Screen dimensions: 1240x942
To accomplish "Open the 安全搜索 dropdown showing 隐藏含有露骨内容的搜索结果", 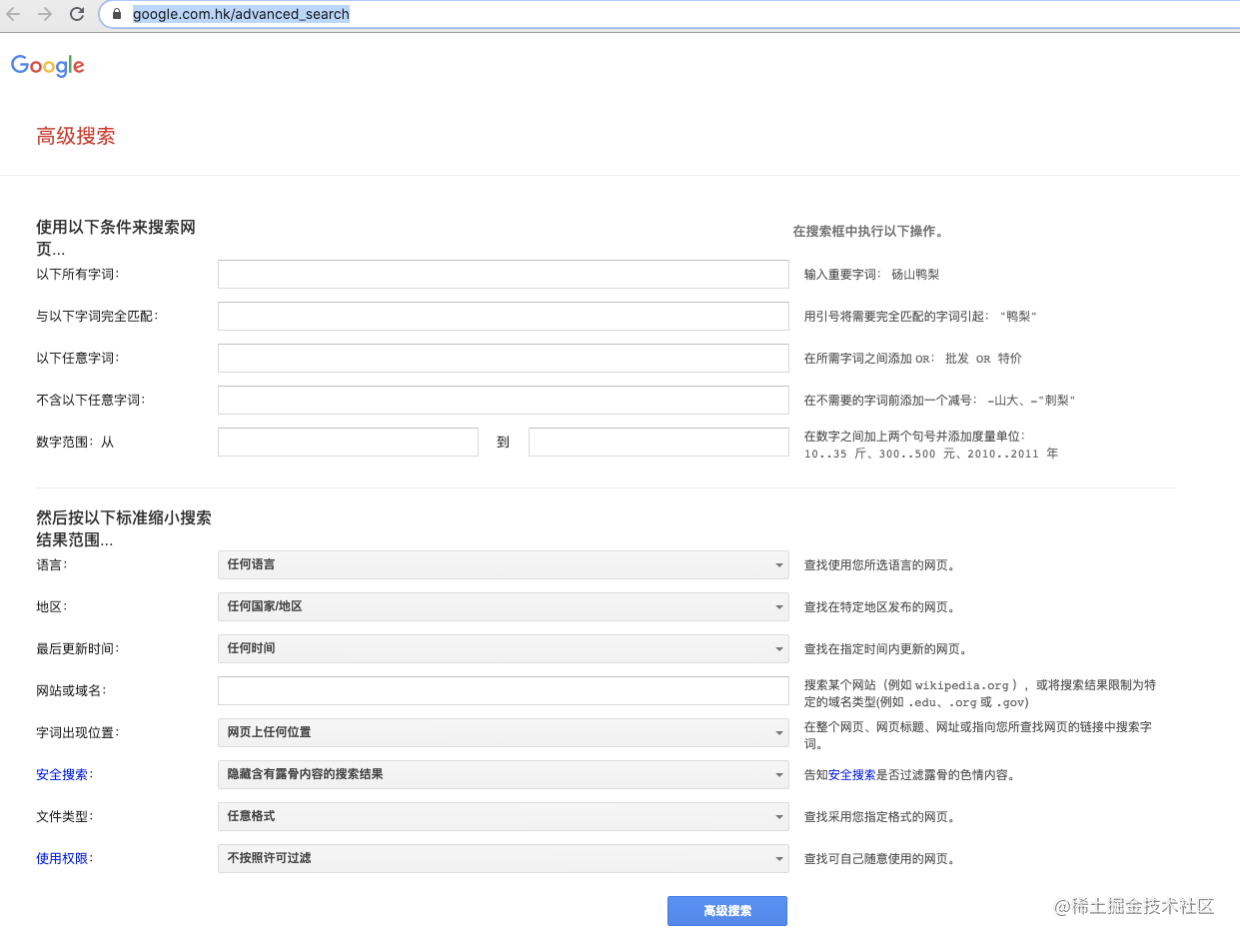I will pyautogui.click(x=503, y=775).
